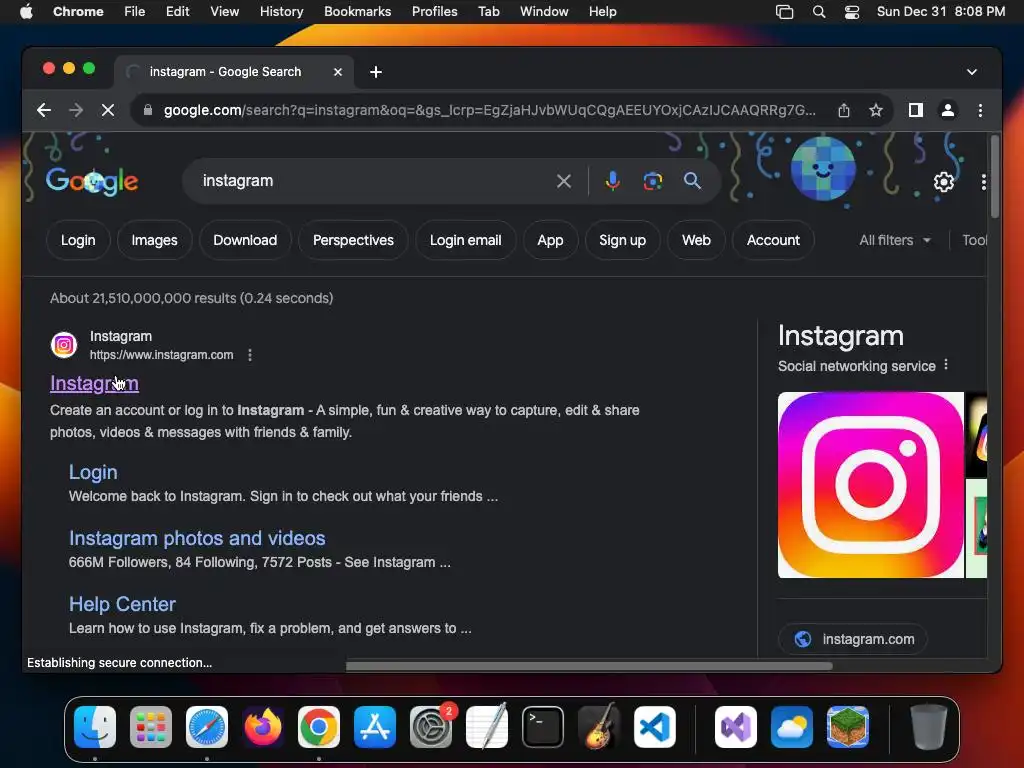Launch Finder from the dock
The height and width of the screenshot is (768, 1024).
pyautogui.click(x=95, y=727)
